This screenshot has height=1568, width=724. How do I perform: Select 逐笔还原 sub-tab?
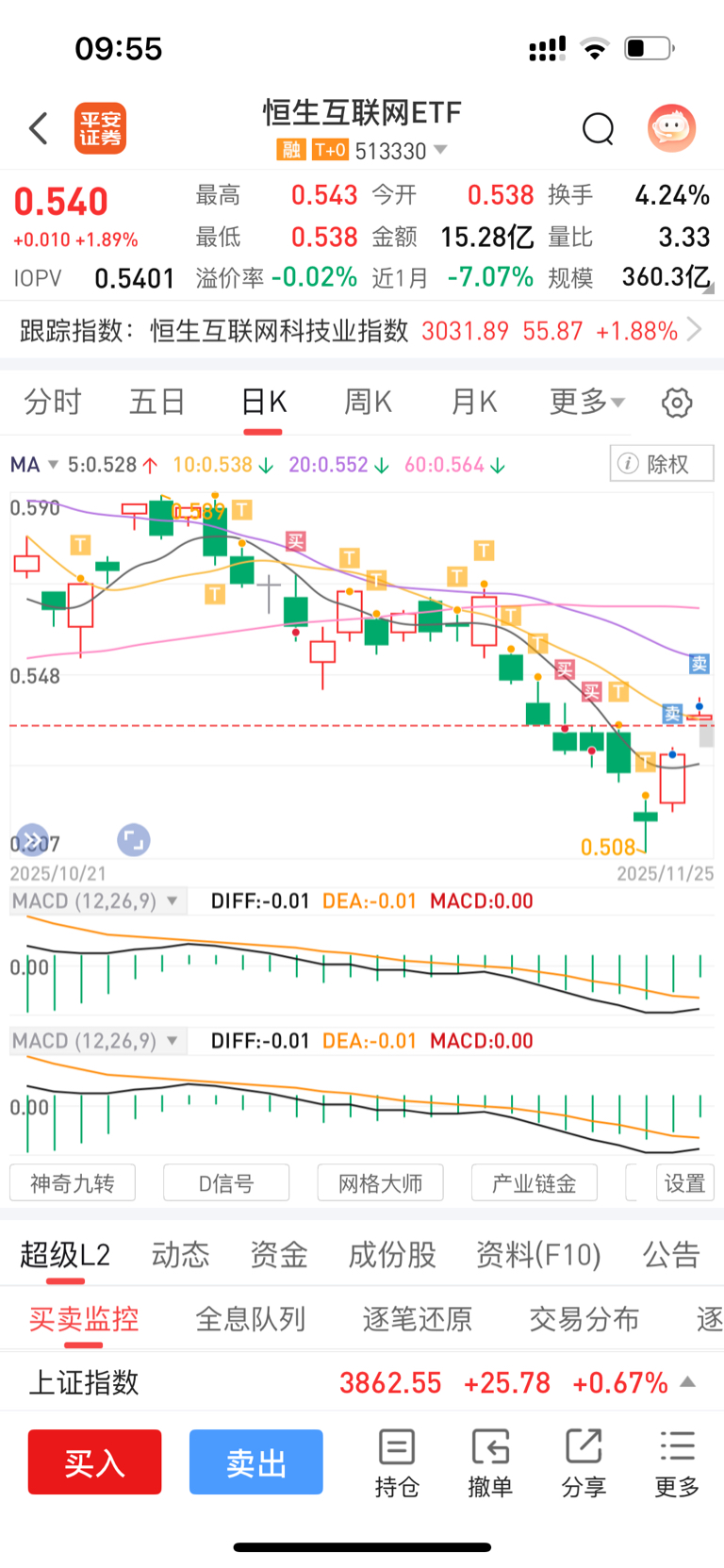[x=418, y=1318]
